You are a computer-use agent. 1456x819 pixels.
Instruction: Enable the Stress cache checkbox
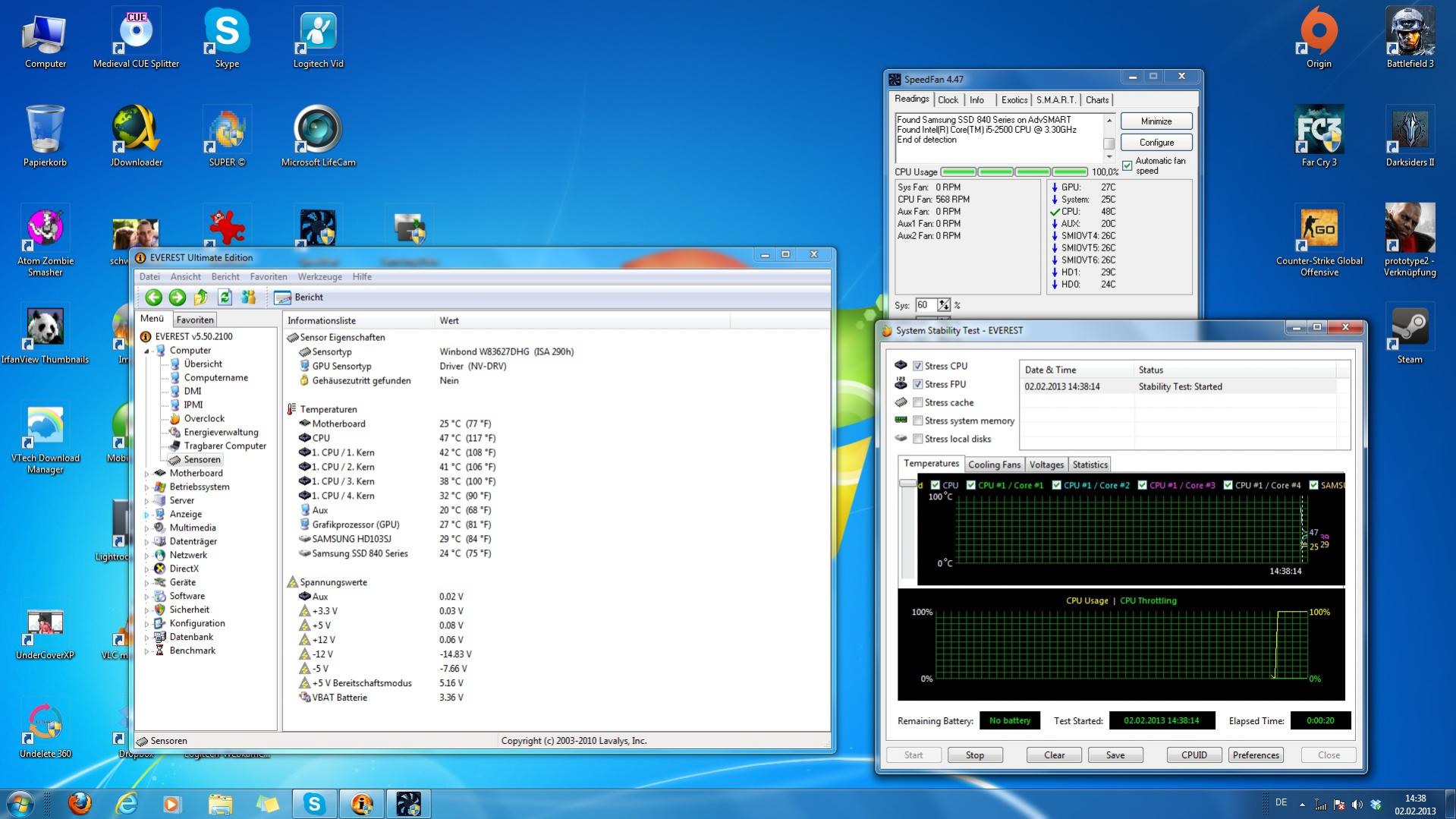point(918,402)
